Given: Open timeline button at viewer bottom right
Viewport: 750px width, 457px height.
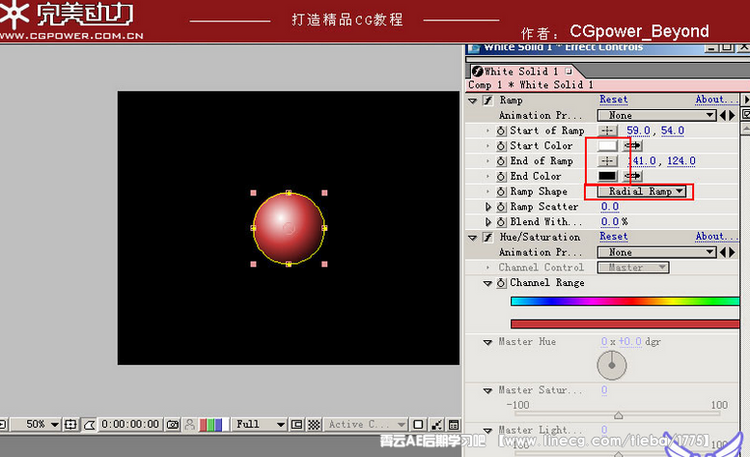Looking at the screenshot, I should tap(454, 424).
